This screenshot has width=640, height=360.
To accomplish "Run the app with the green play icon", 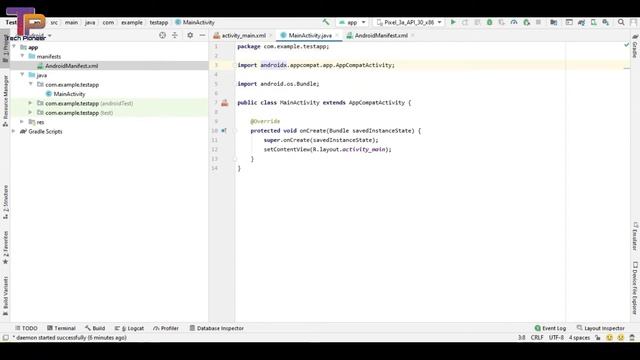I will (453, 22).
